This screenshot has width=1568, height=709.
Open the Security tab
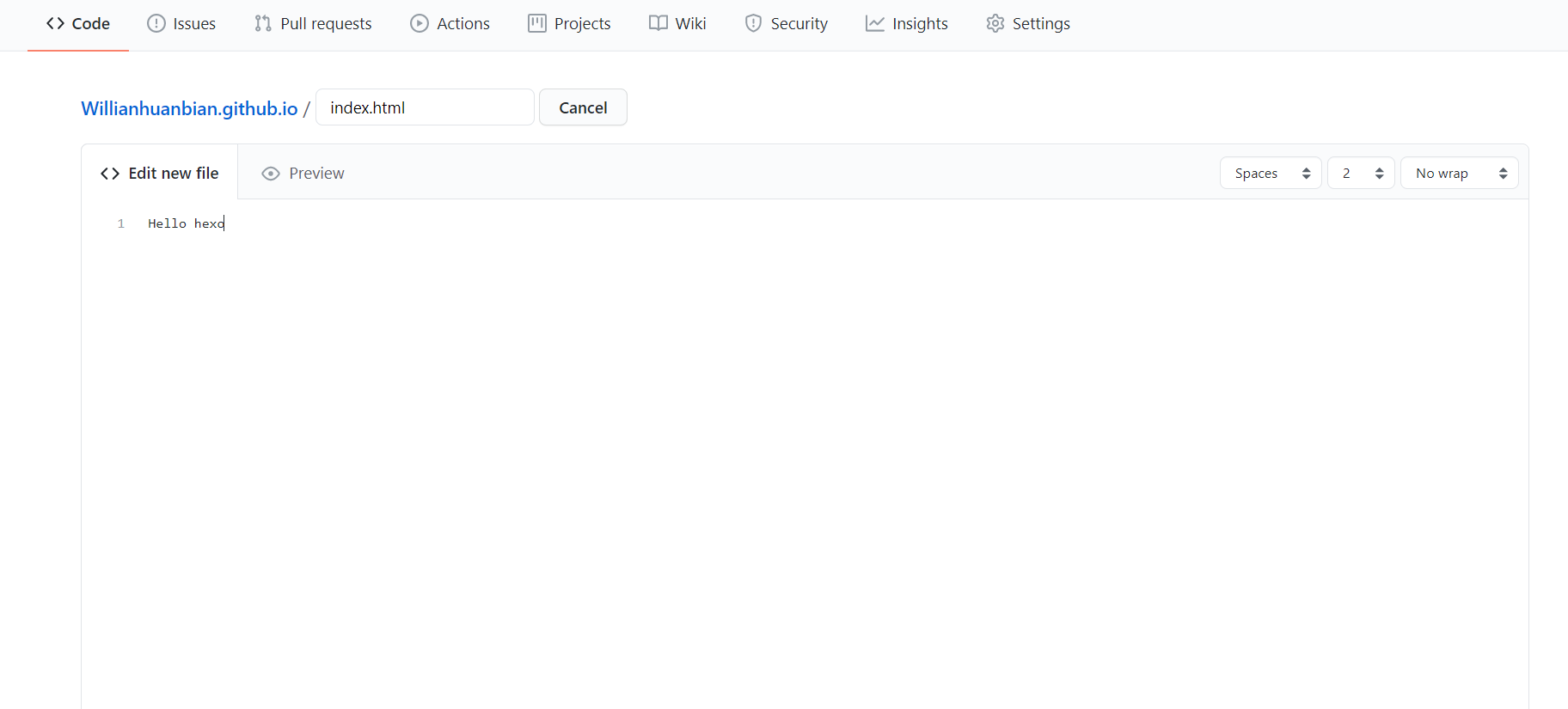[x=786, y=23]
